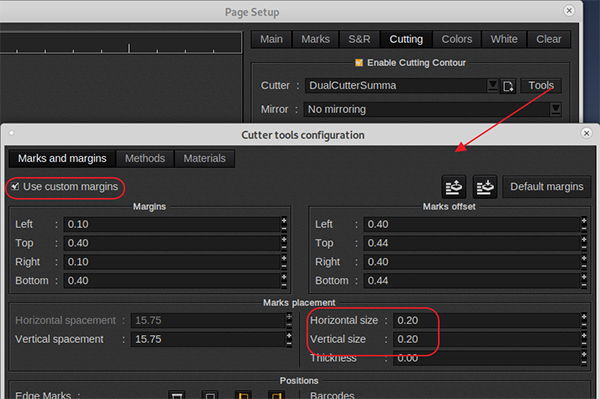Click the Horizontal size field showing 0.20
This screenshot has width=600, height=399.
[487, 320]
